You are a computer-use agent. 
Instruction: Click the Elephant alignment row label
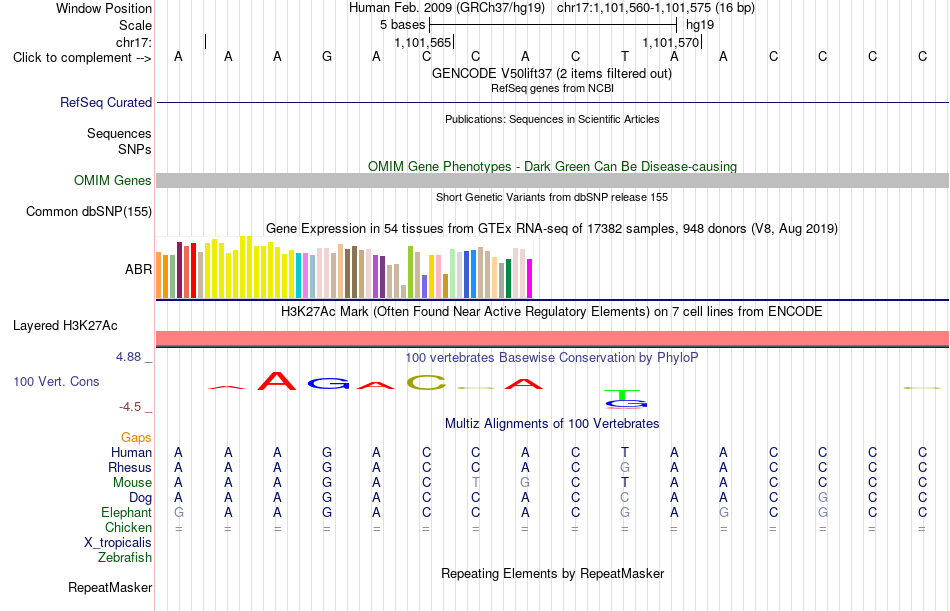(x=127, y=513)
